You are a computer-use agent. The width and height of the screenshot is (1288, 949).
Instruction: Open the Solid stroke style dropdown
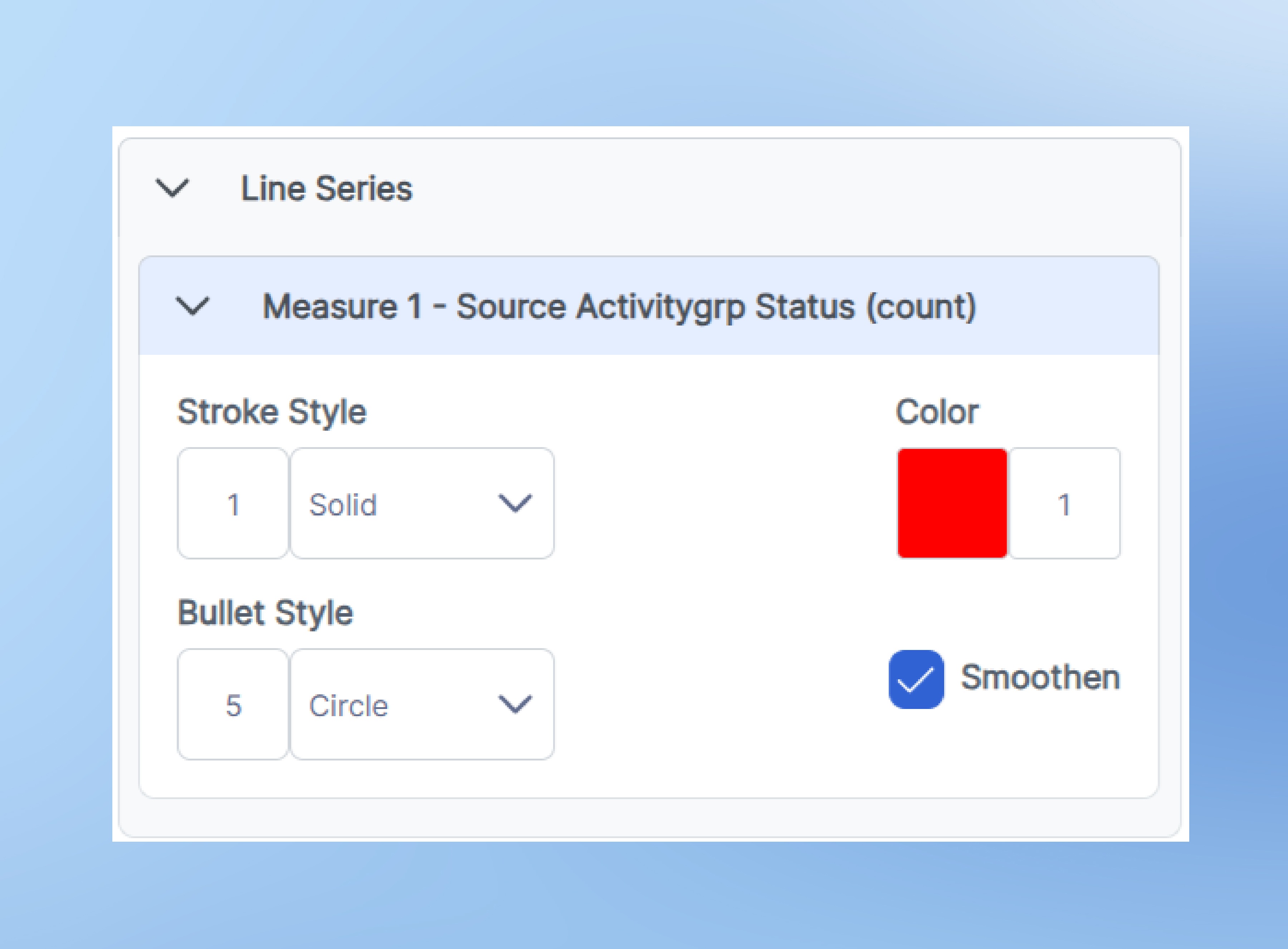click(x=422, y=504)
